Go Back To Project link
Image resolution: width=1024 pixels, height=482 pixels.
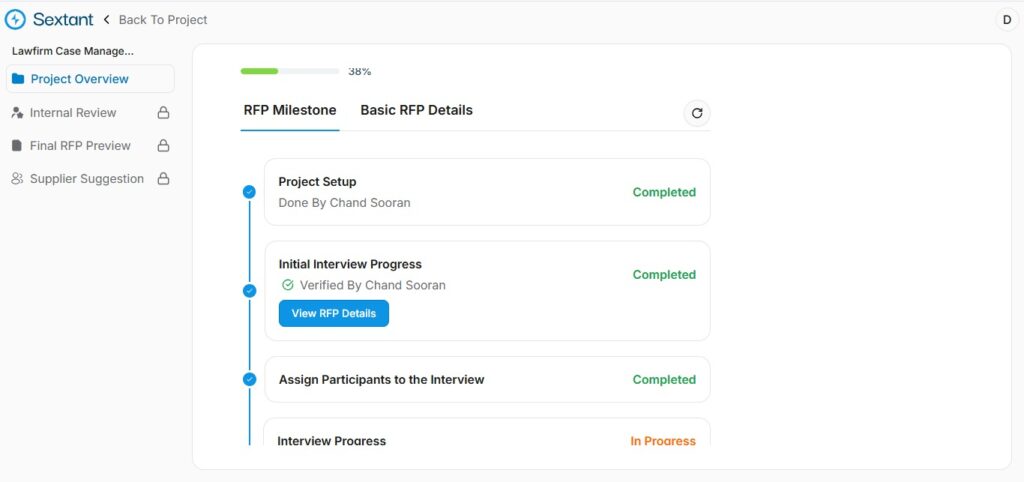(x=162, y=19)
